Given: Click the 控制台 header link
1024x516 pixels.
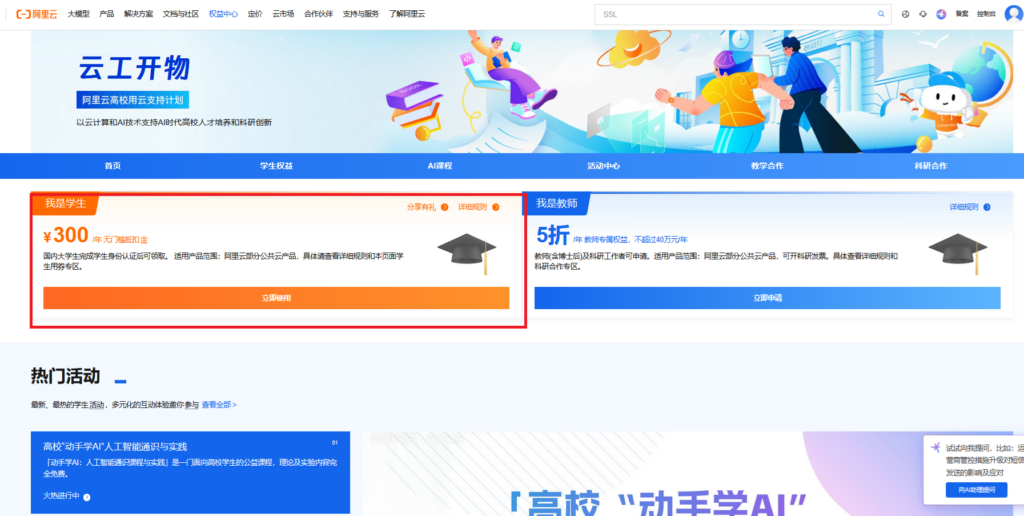Looking at the screenshot, I should 986,14.
